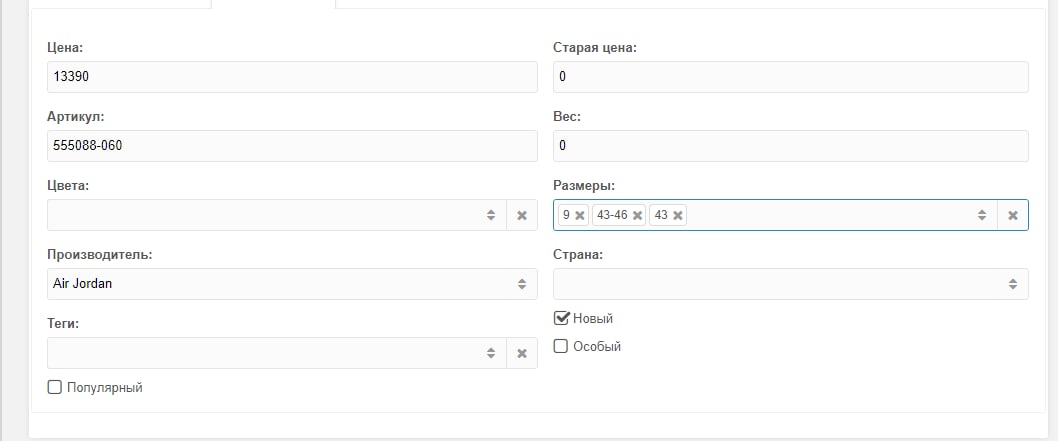Click the Цена field containing 13390
Image resolution: width=1058 pixels, height=441 pixels.
click(x=292, y=77)
